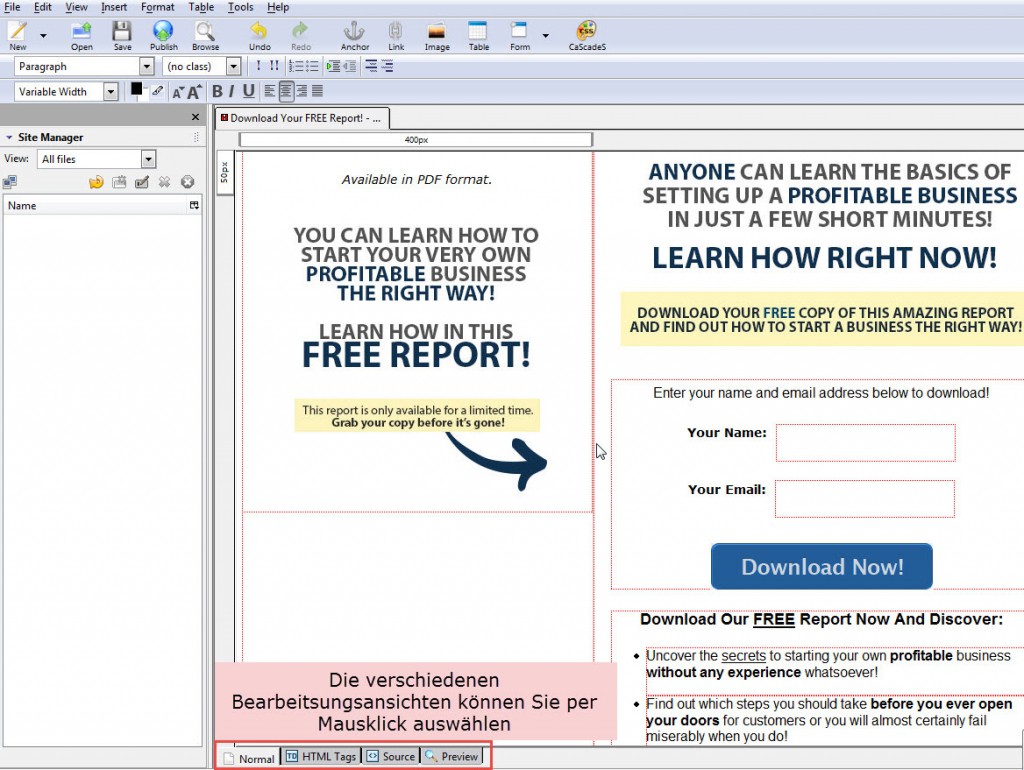This screenshot has width=1024, height=770.
Task: Toggle bold formatting
Action: point(217,92)
